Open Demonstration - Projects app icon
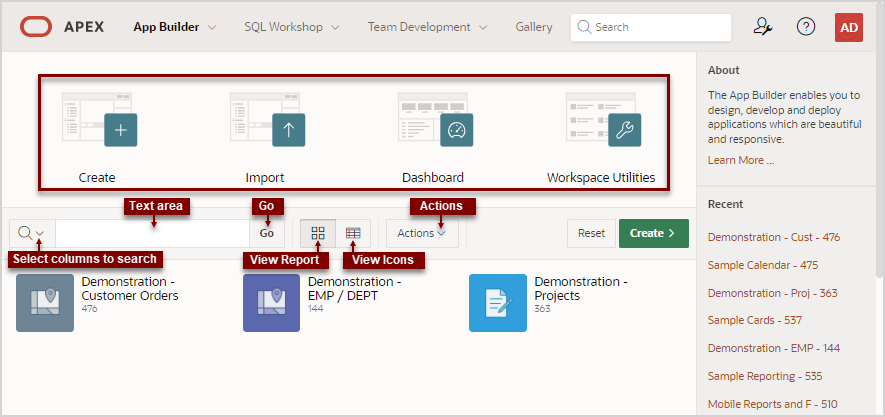This screenshot has height=417, width=885. (x=498, y=302)
